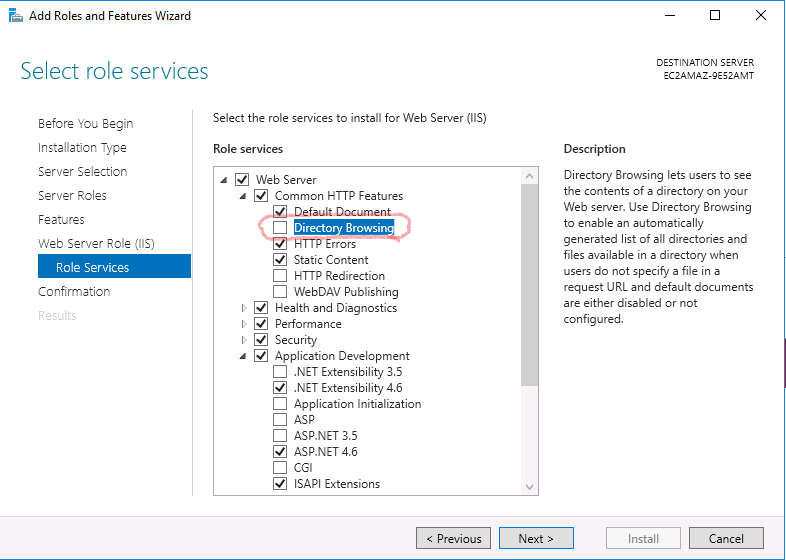Open the Confirmation wizard page
The width and height of the screenshot is (786, 560).
(74, 292)
